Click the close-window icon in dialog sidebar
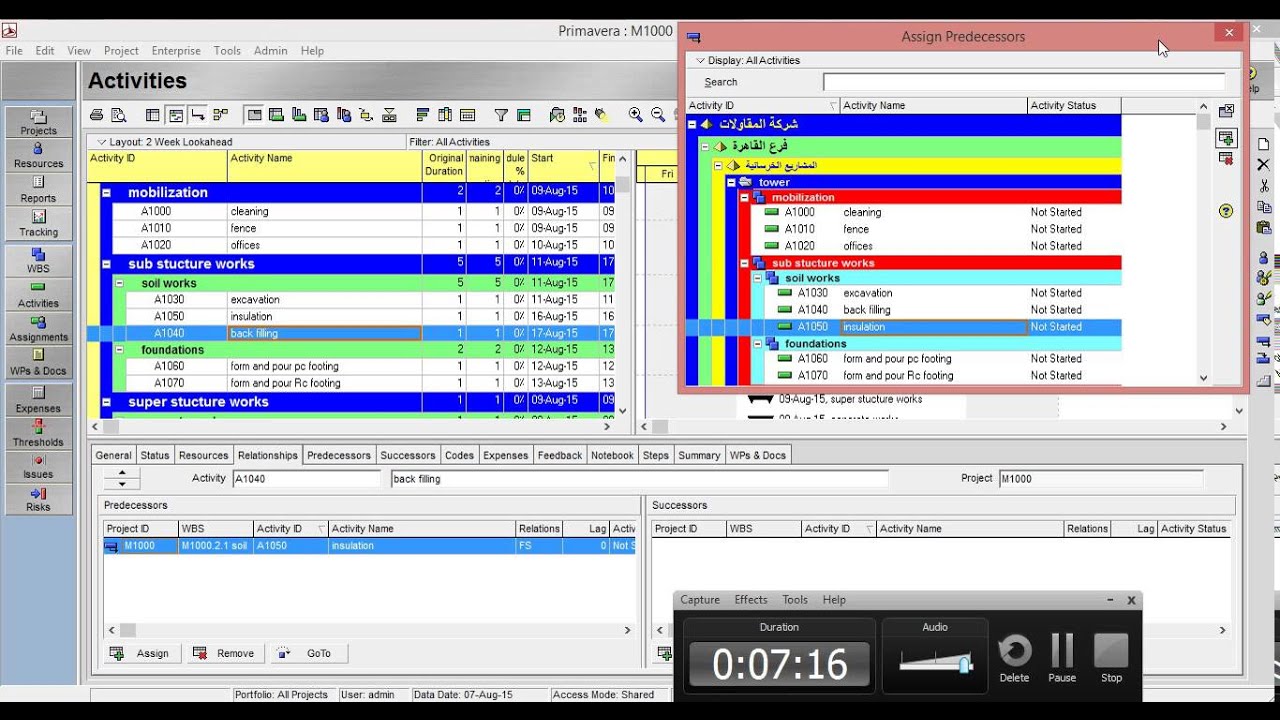 pyautogui.click(x=1226, y=110)
